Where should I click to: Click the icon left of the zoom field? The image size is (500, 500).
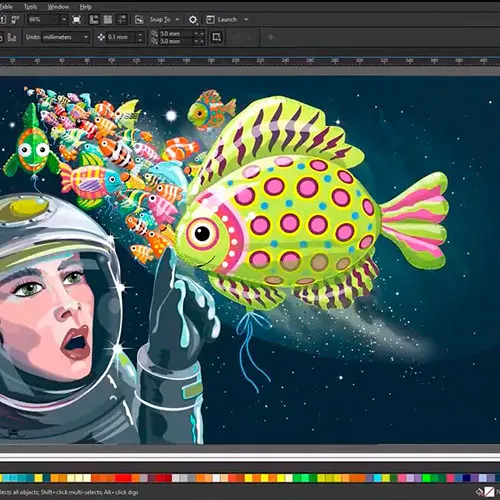click(15, 20)
